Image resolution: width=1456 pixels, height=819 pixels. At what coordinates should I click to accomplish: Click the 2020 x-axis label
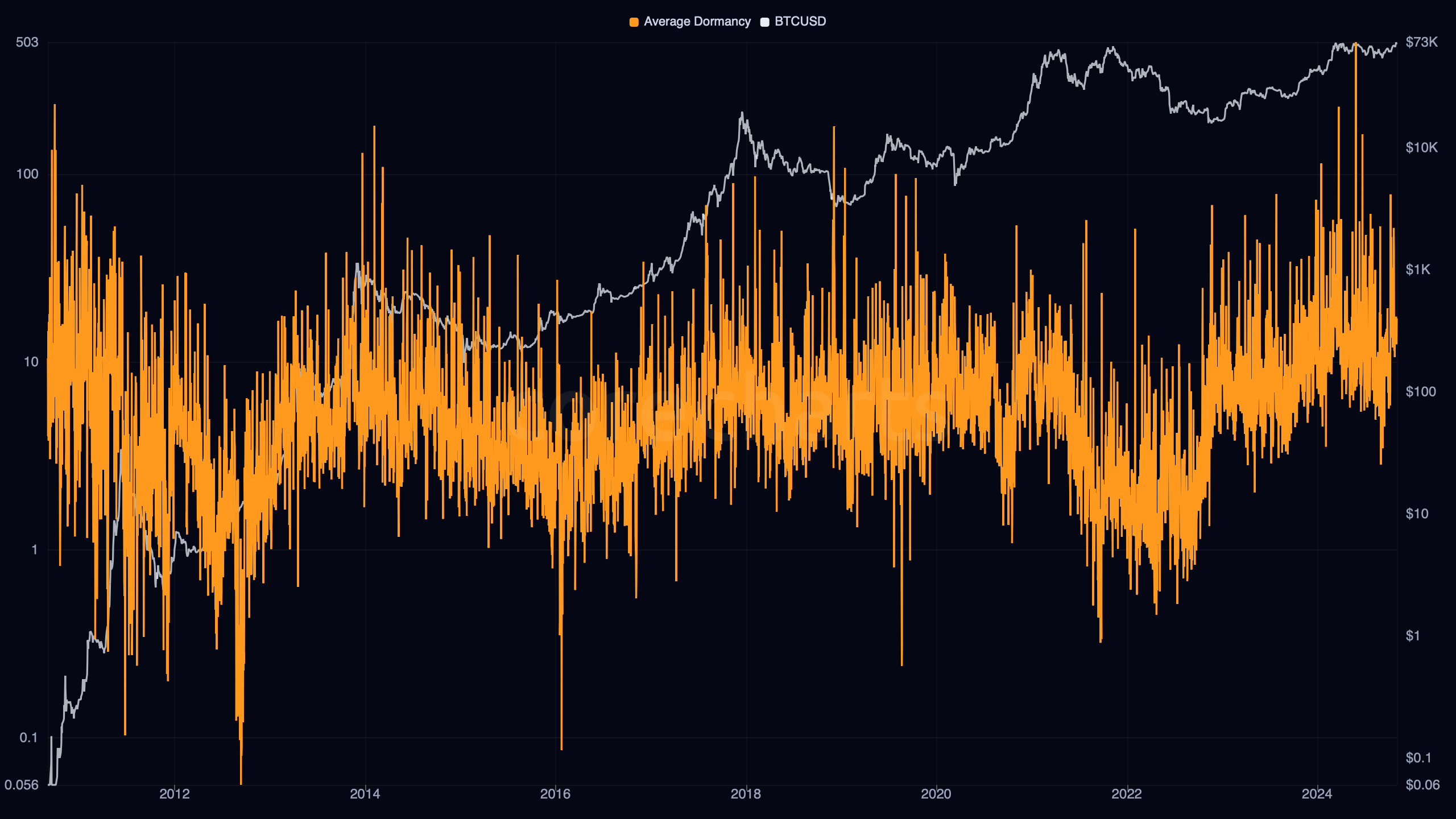pyautogui.click(x=936, y=794)
